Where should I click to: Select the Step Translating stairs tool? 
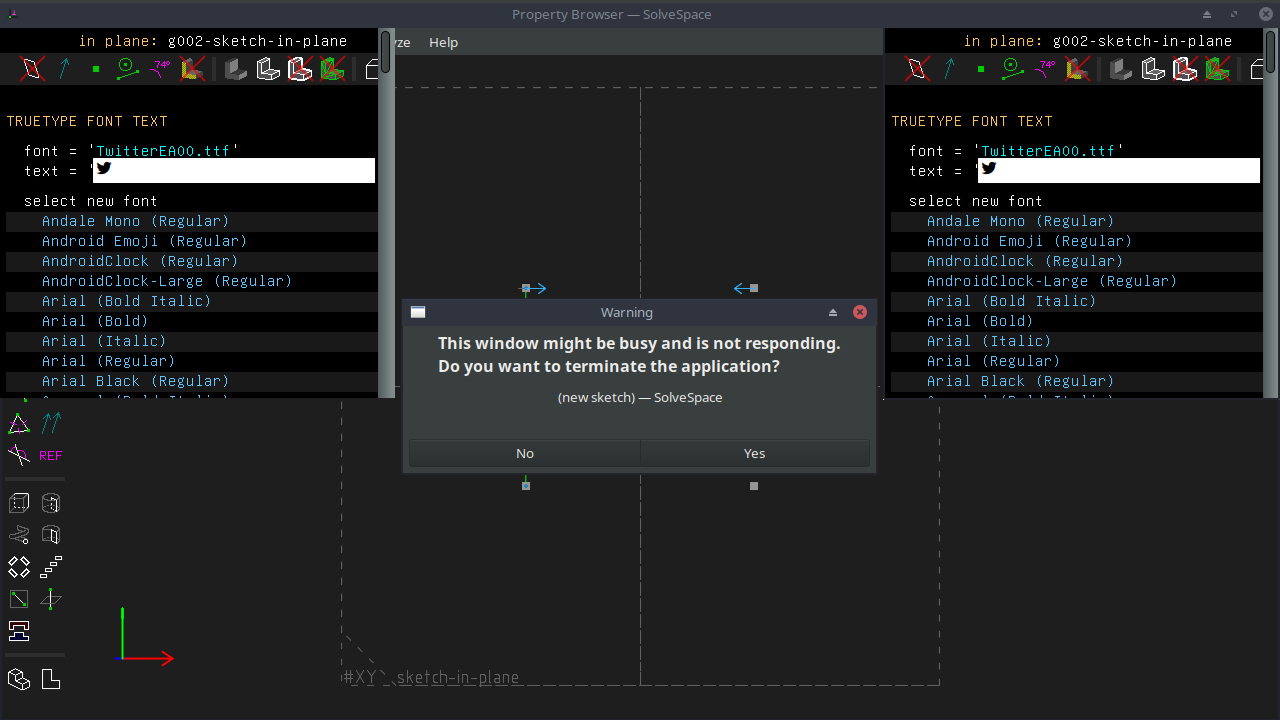(x=51, y=567)
